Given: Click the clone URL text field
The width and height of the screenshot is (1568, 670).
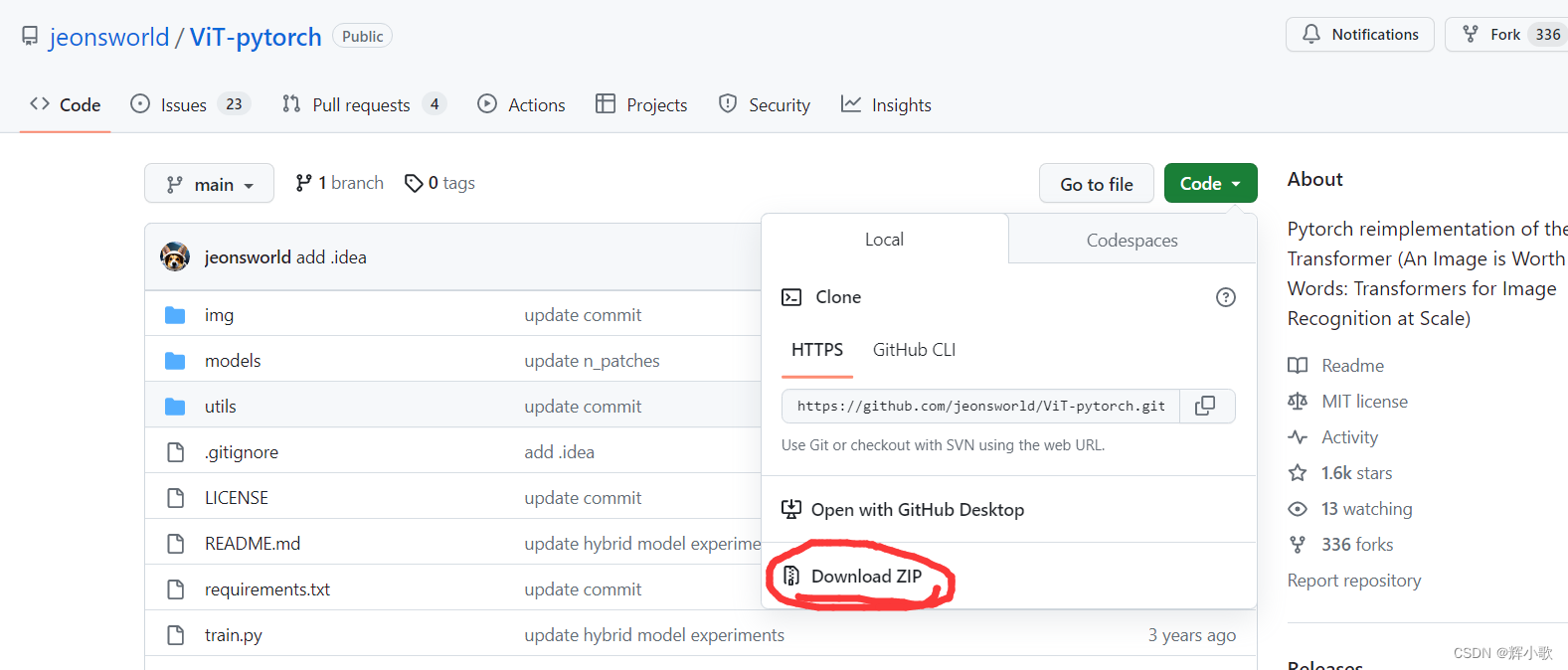Looking at the screenshot, I should point(981,406).
